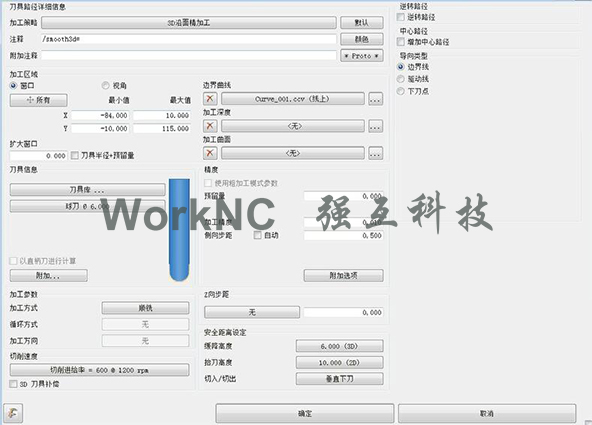The height and width of the screenshot is (425, 592).
Task: Click the empty 附加注释 input field
Action: click(189, 55)
